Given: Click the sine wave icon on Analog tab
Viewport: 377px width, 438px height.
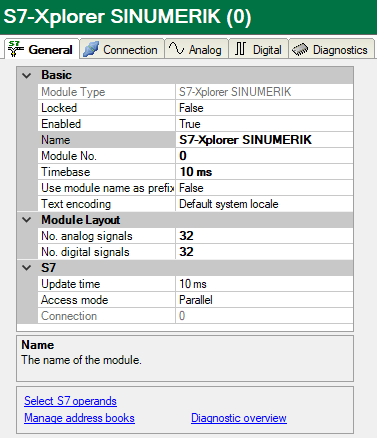Looking at the screenshot, I should coord(176,49).
